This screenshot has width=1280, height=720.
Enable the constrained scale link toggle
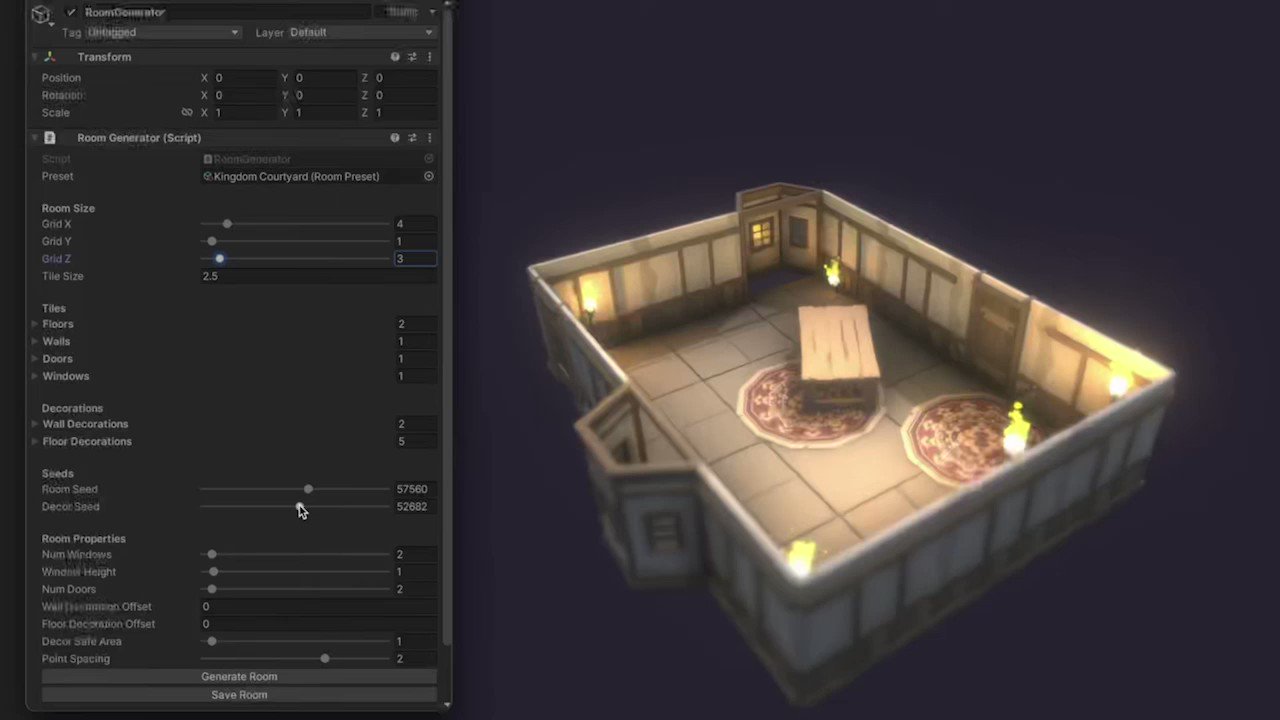[x=187, y=112]
